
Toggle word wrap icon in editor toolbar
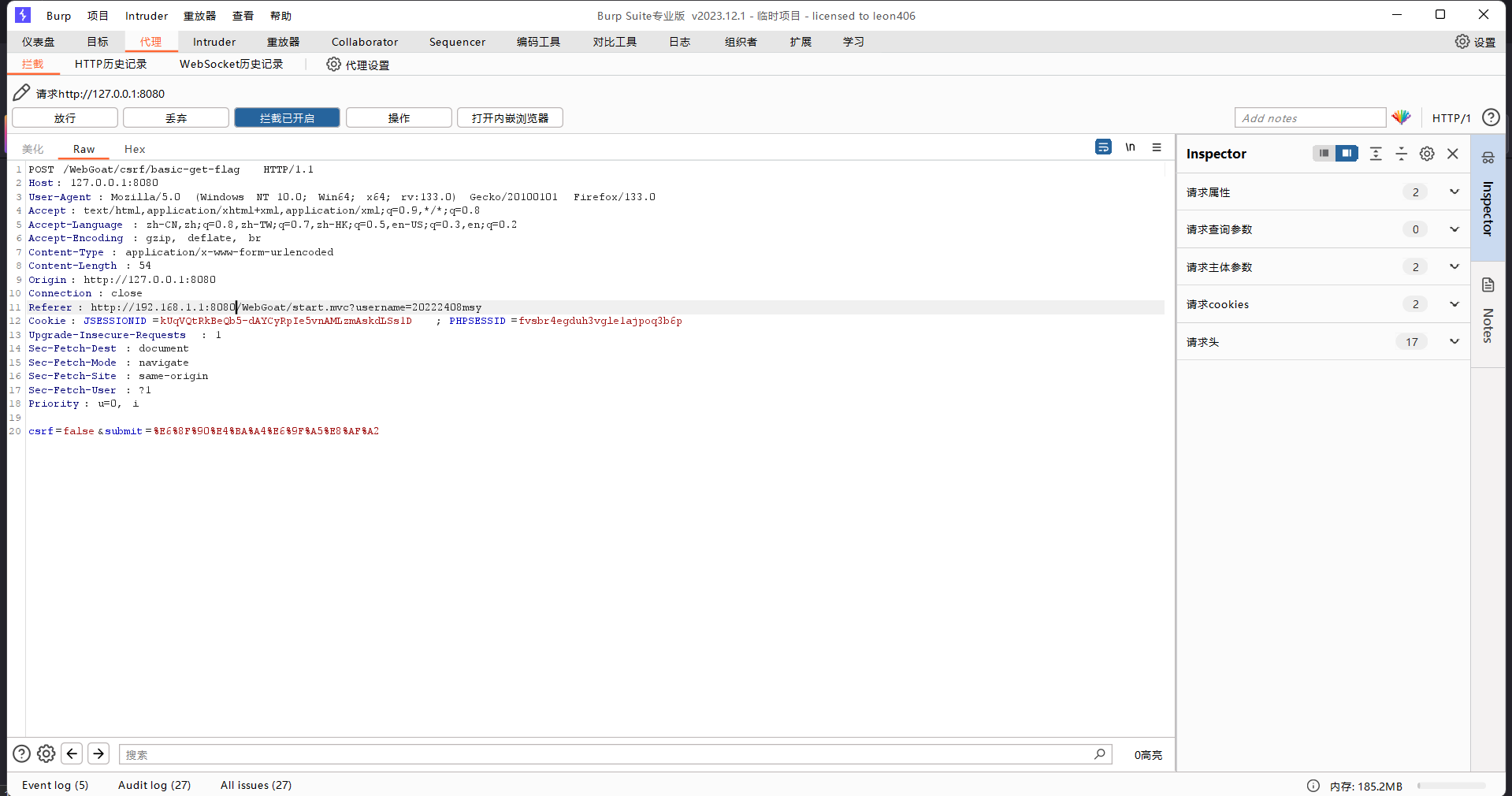pyautogui.click(x=1103, y=147)
